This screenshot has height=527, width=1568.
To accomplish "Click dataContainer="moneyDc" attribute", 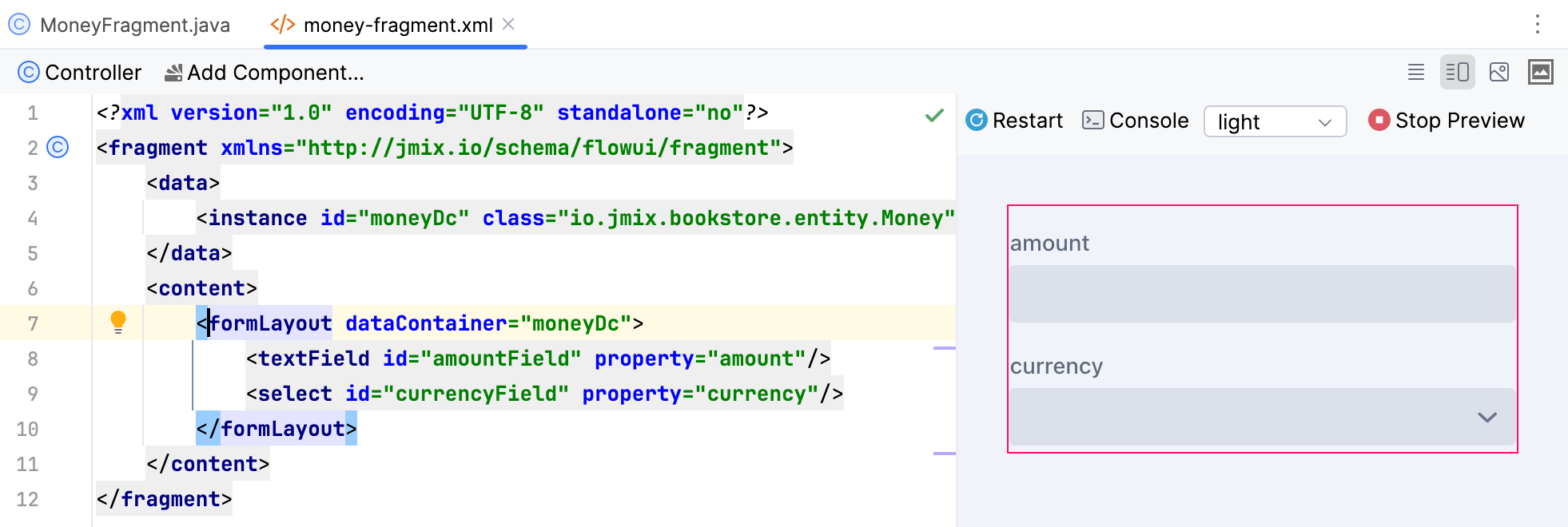I will coord(488,323).
